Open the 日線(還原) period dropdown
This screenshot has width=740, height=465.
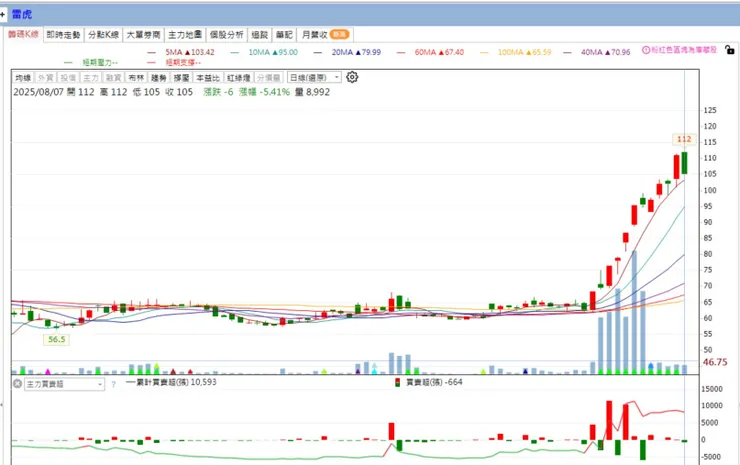(x=314, y=77)
